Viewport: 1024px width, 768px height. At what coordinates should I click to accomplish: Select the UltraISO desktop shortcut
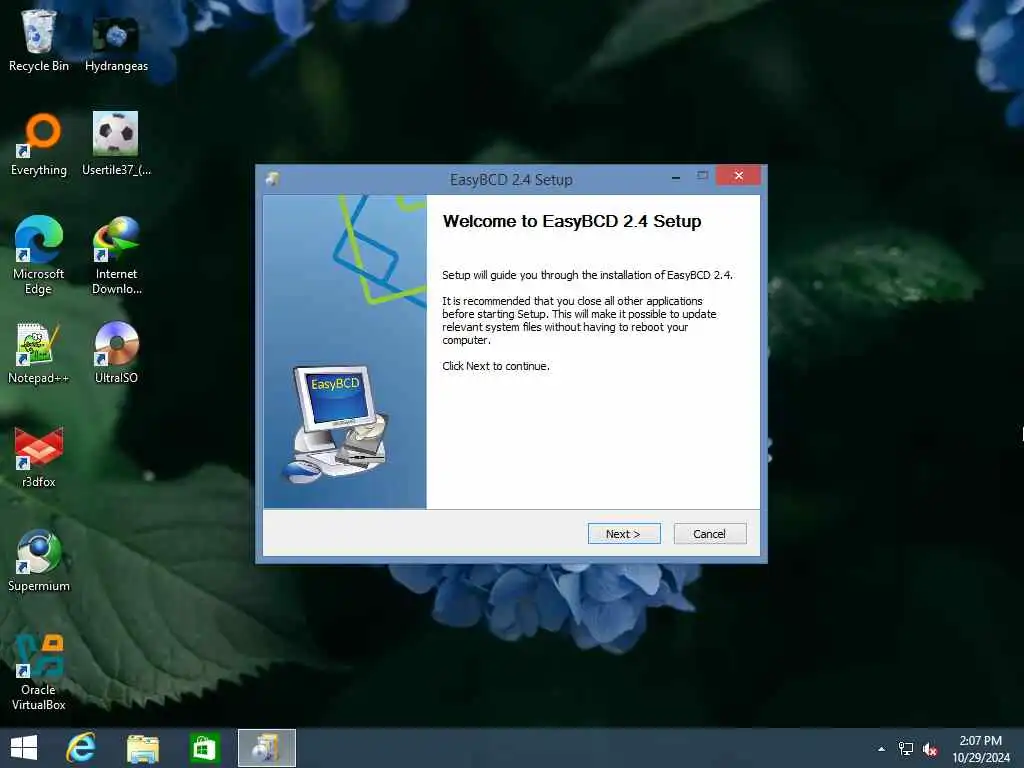(x=116, y=353)
